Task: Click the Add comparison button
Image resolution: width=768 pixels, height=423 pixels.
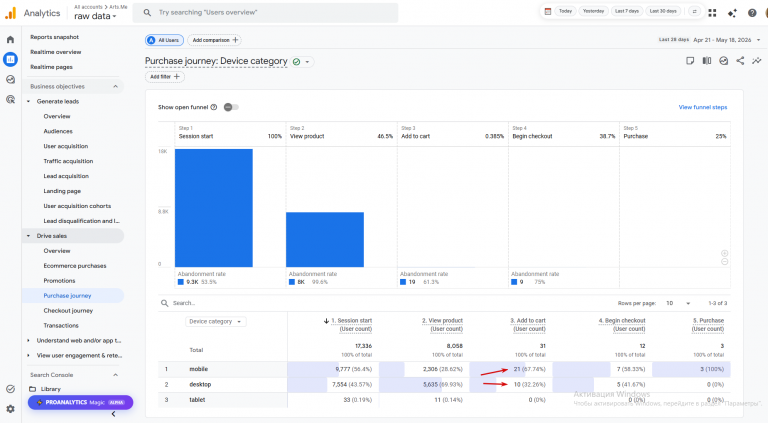Action: coord(215,40)
